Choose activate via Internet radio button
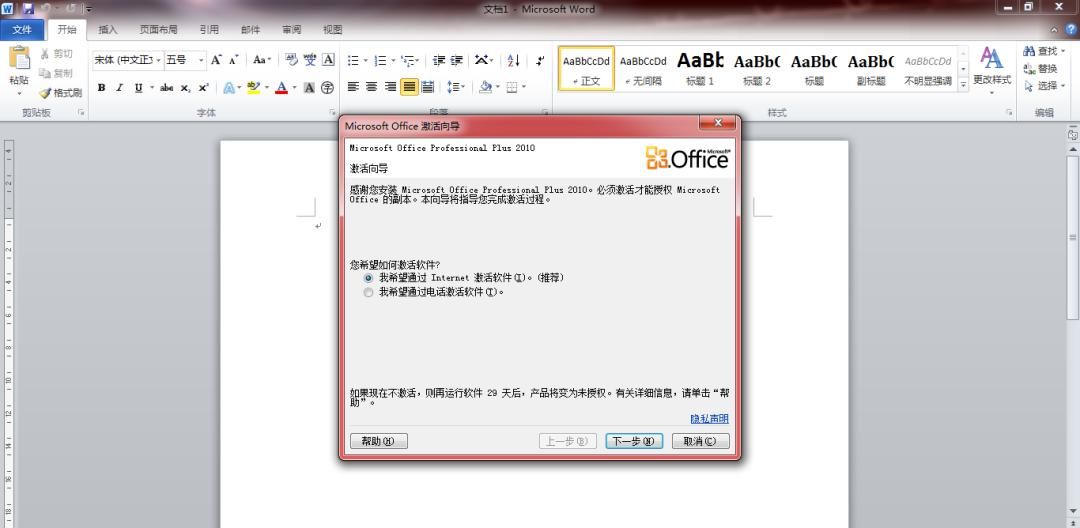This screenshot has height=528, width=1080. (368, 278)
